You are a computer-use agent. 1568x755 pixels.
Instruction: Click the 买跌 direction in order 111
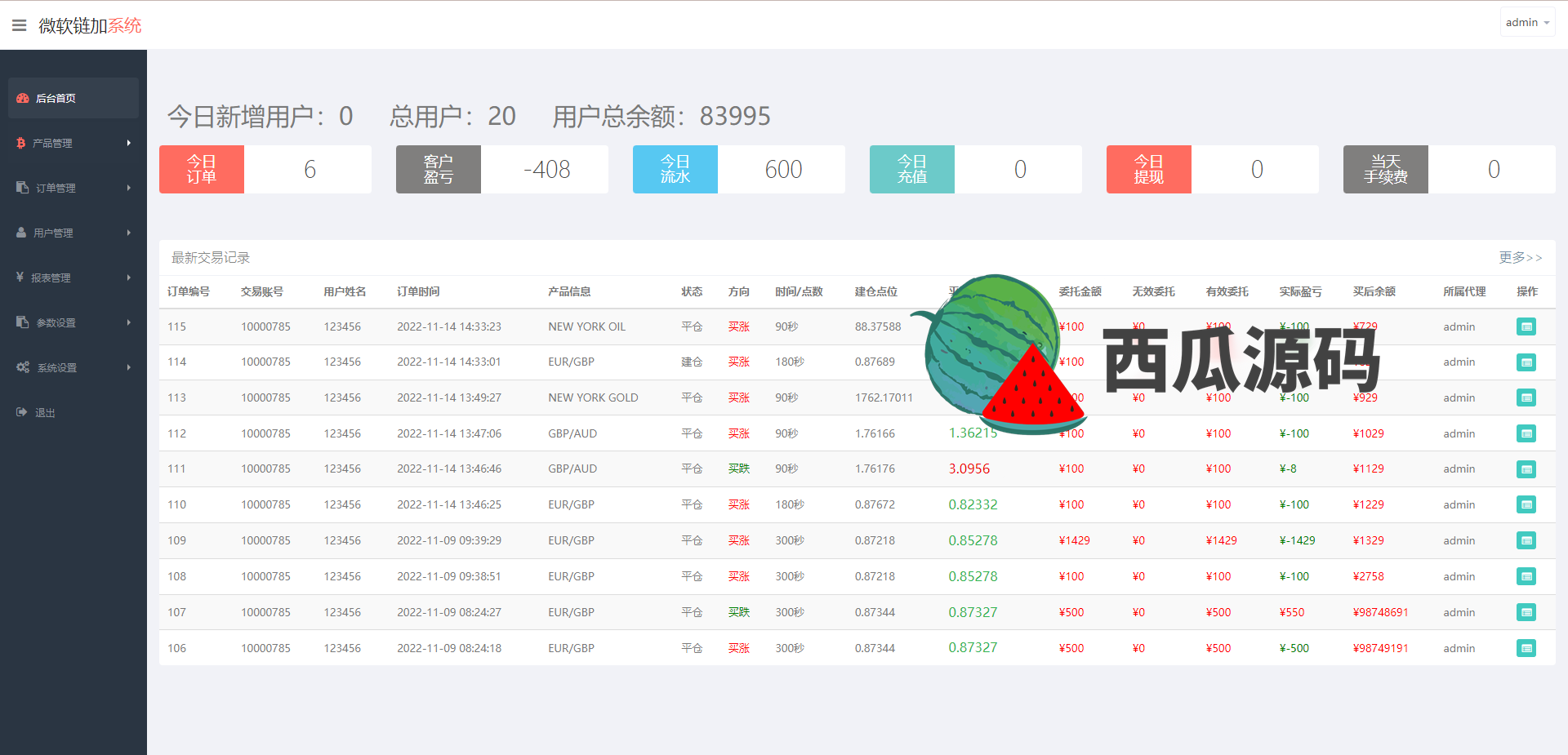point(739,469)
